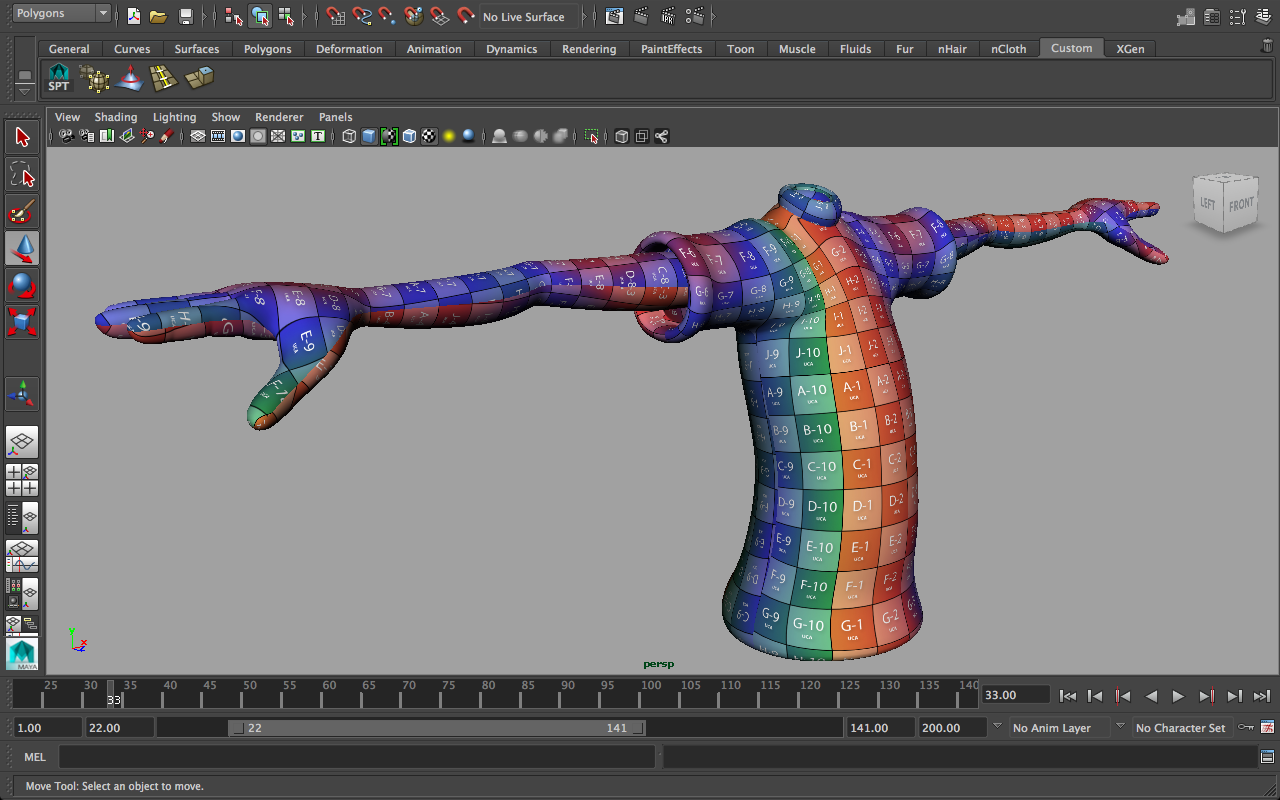Activate the Rotate tool

[22, 285]
